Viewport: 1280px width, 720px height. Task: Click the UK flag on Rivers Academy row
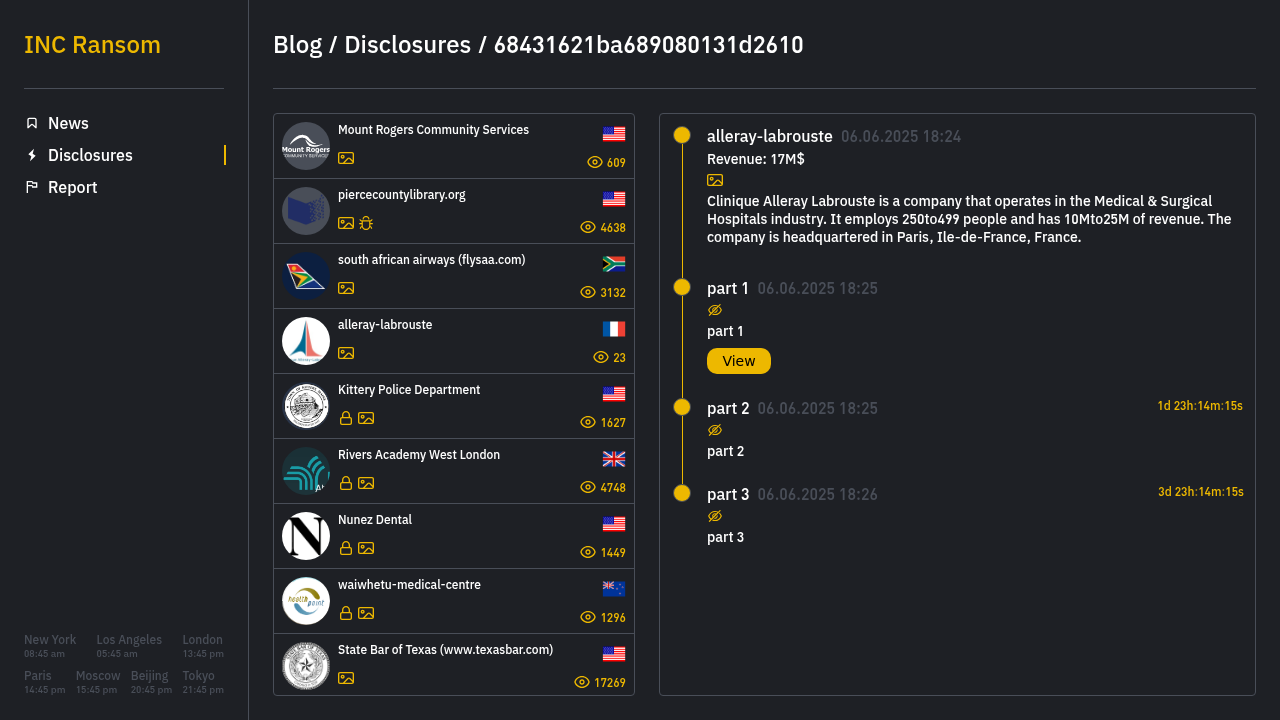614,459
